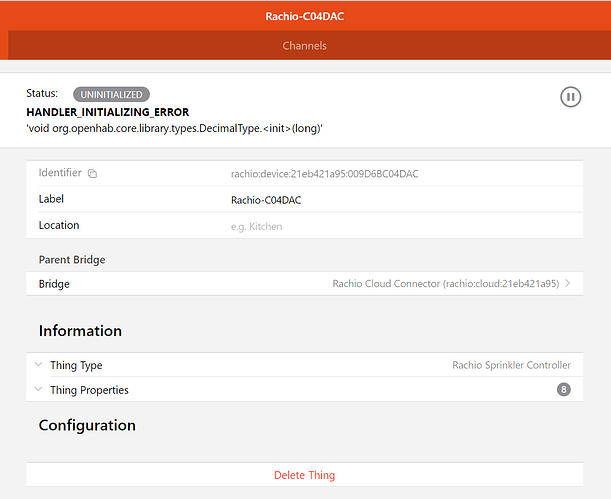Expand the Thing Type row chevron
The height and width of the screenshot is (499, 611).
[x=38, y=365]
